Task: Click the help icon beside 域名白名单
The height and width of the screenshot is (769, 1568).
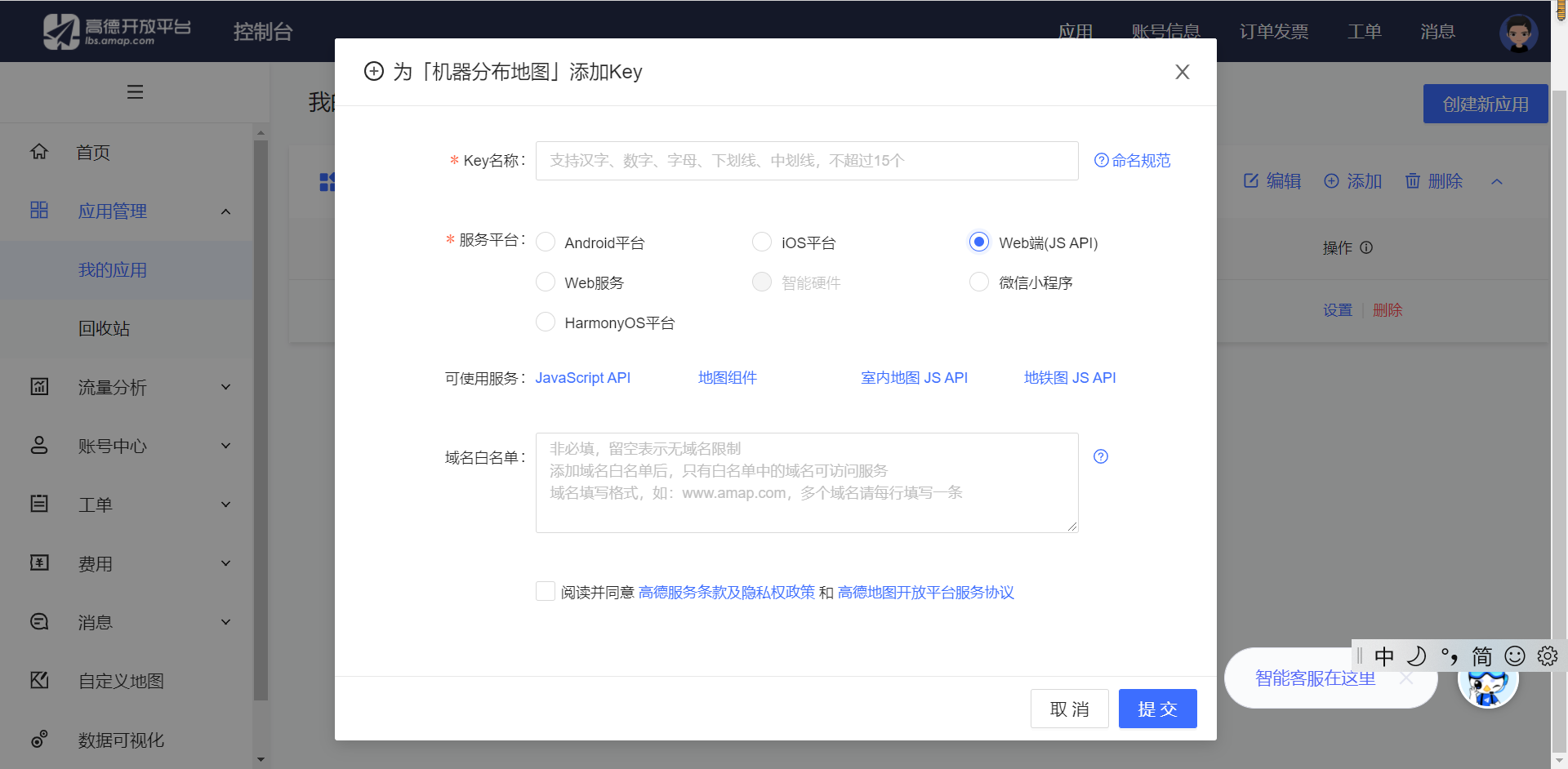Action: point(1100,456)
